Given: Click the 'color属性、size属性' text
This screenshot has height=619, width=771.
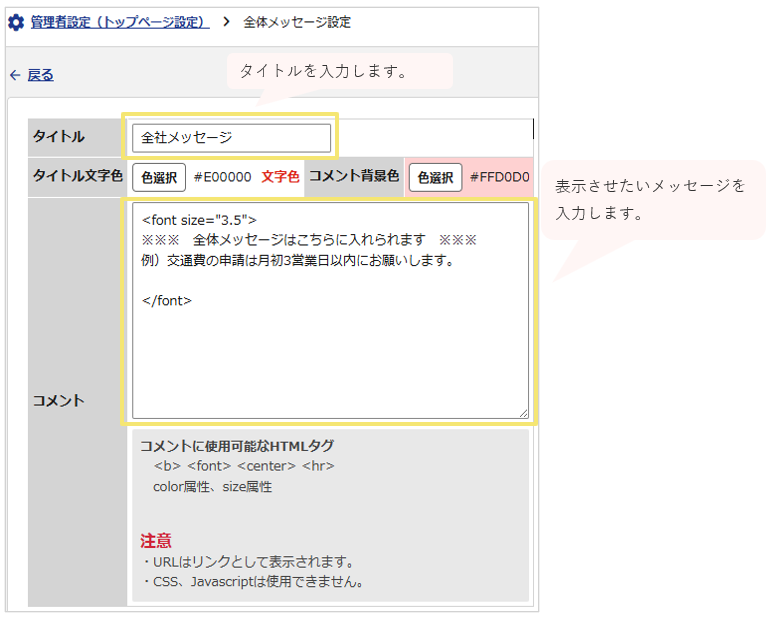Looking at the screenshot, I should [212, 487].
